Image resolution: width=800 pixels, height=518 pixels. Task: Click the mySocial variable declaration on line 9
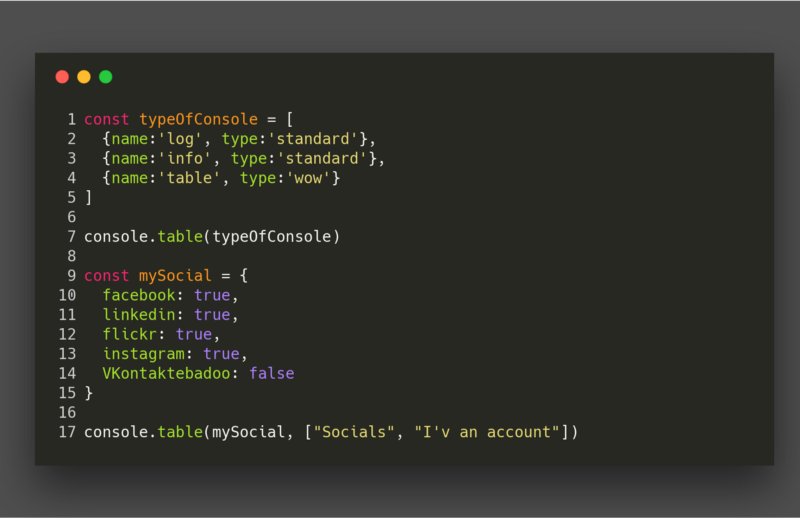tap(175, 276)
